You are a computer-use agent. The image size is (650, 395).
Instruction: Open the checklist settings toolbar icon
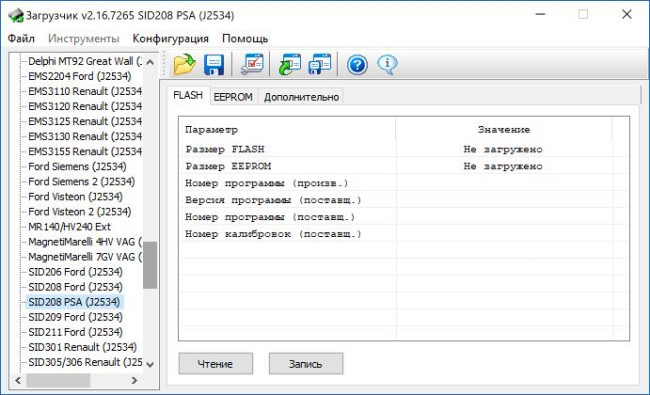[252, 65]
